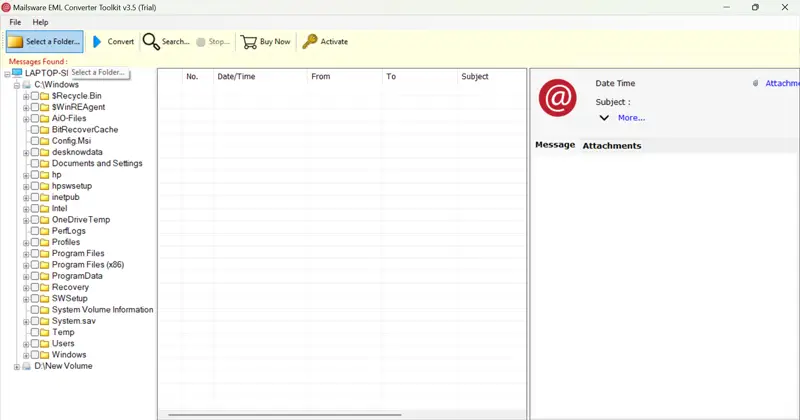
Task: Open Search with the magnifier icon
Action: pyautogui.click(x=151, y=42)
